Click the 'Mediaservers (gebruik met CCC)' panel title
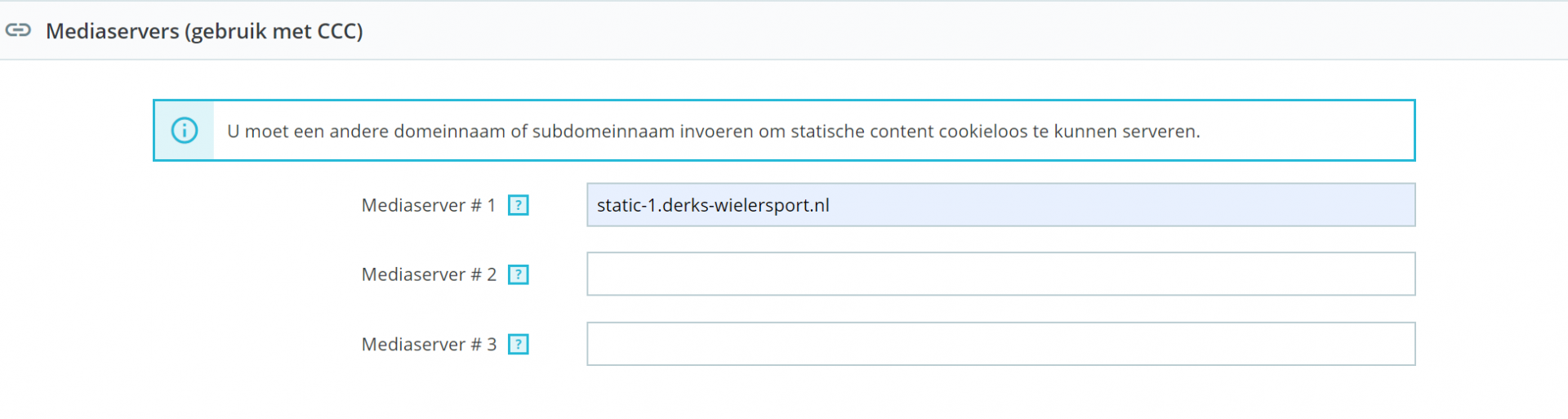 point(204,31)
